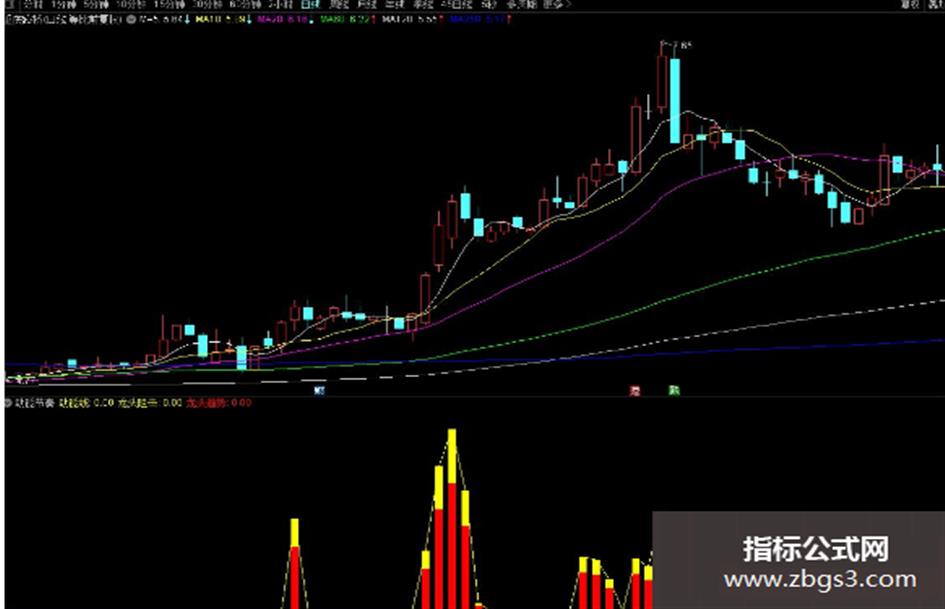Click the gear icon beside the sub-indicator name
The width and height of the screenshot is (945, 609).
pyautogui.click(x=8, y=403)
